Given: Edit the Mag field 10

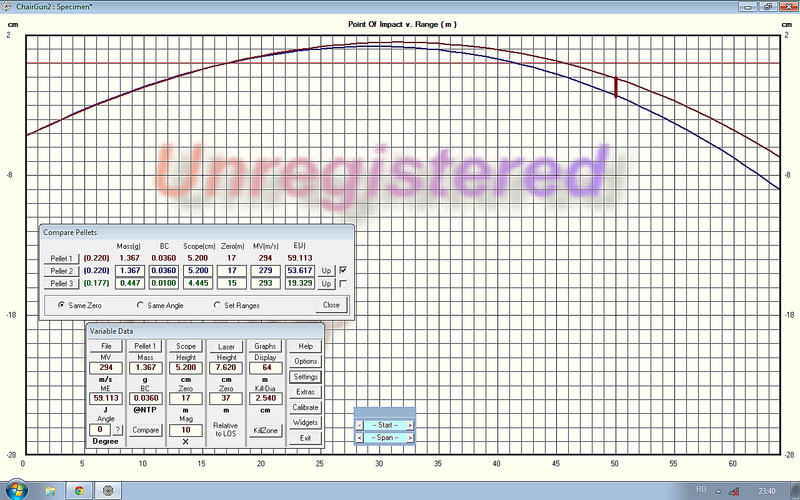Looking at the screenshot, I should [x=186, y=430].
